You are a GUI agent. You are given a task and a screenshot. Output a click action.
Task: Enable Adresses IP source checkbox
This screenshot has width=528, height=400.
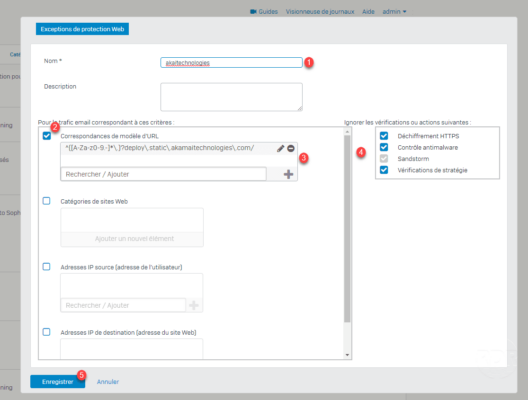click(46, 267)
